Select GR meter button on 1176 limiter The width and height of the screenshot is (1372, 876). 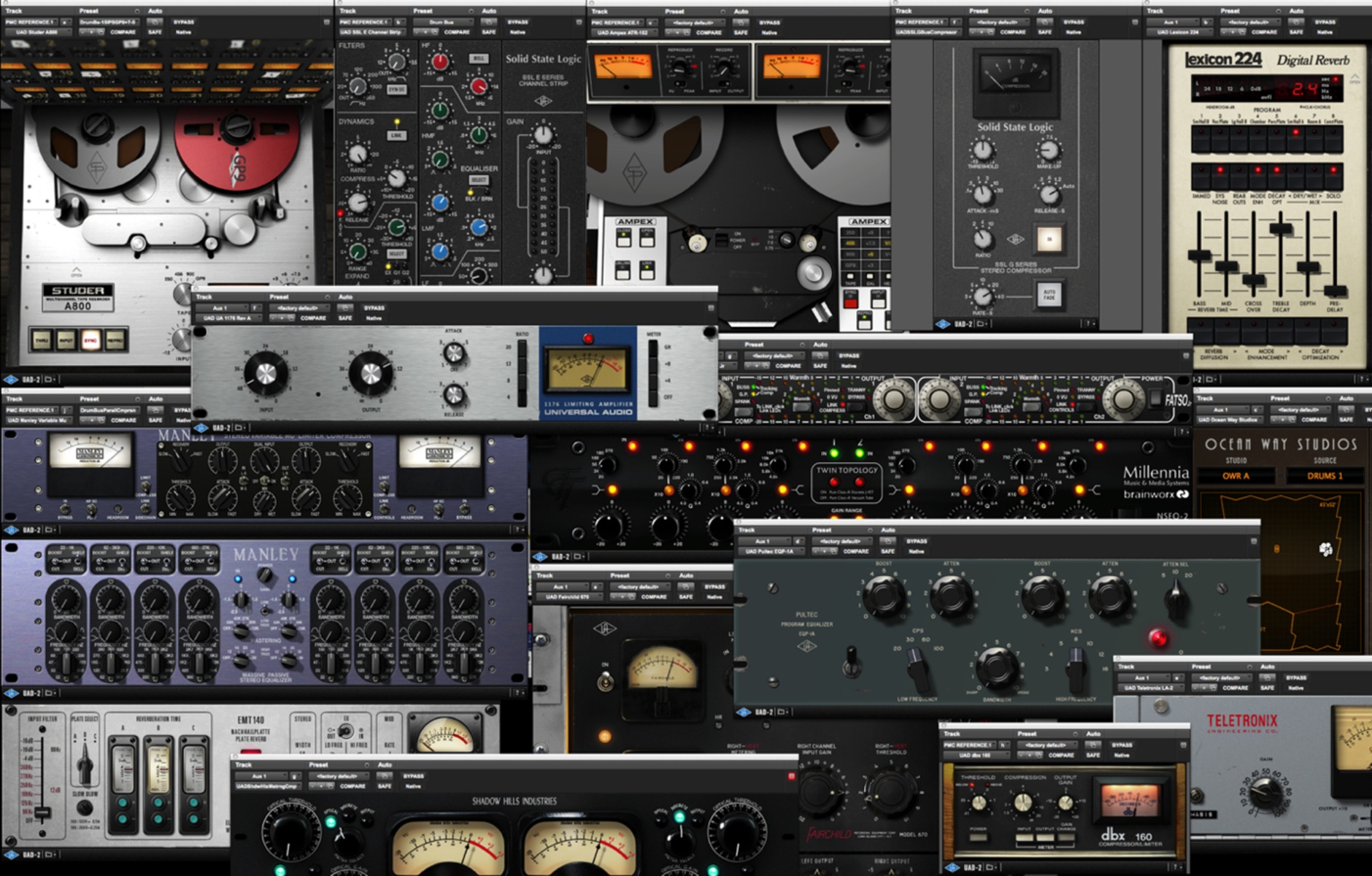pos(653,347)
